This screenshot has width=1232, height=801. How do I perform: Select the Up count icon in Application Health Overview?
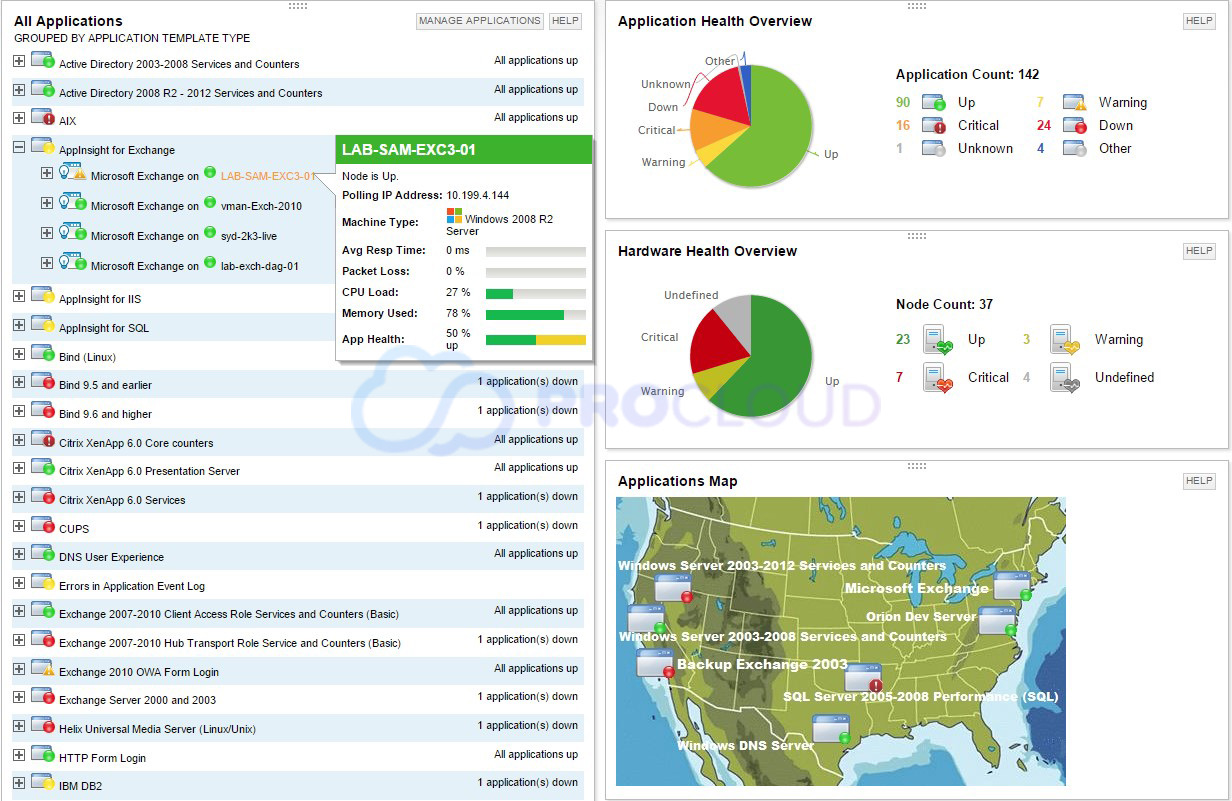(933, 102)
